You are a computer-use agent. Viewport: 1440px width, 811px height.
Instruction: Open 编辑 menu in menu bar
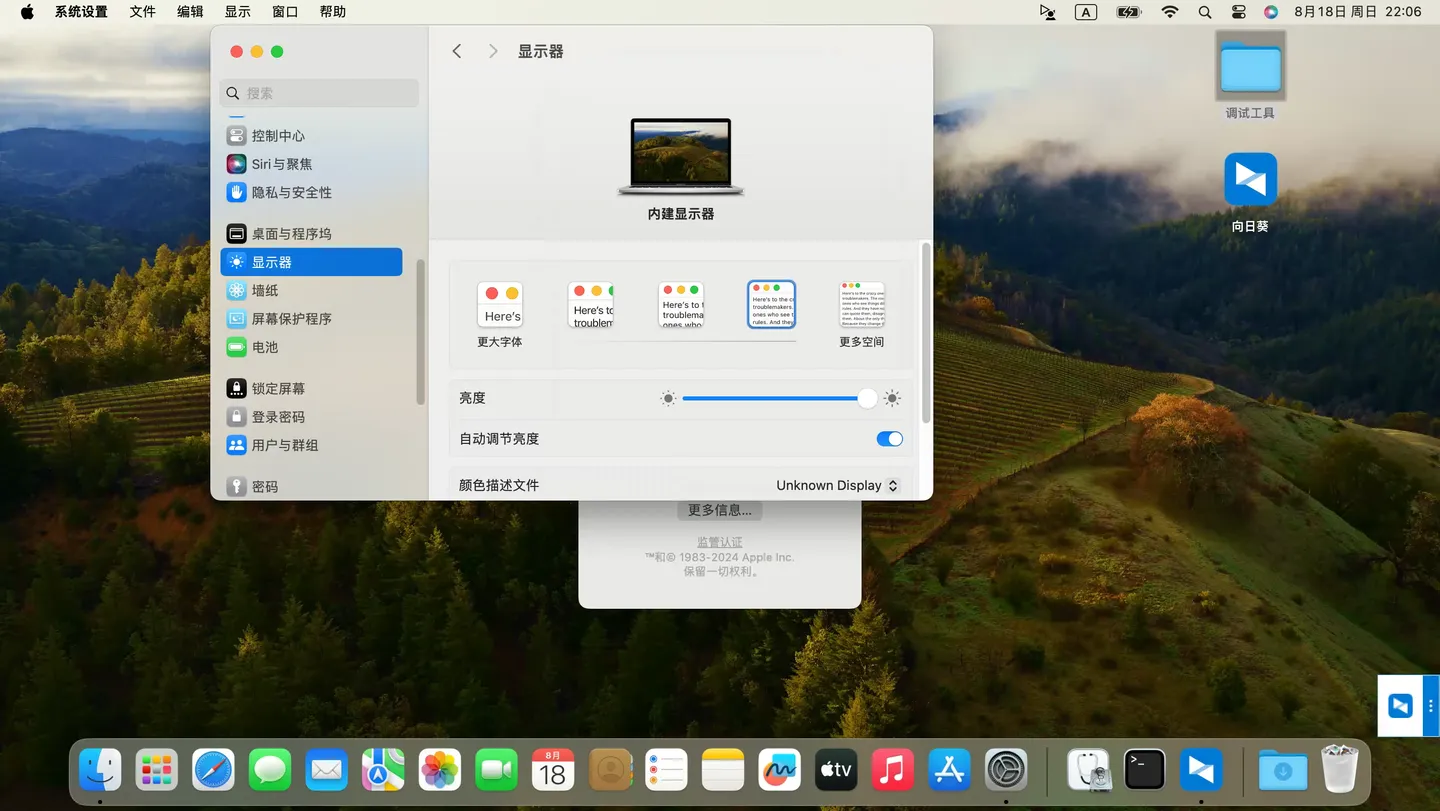[190, 12]
